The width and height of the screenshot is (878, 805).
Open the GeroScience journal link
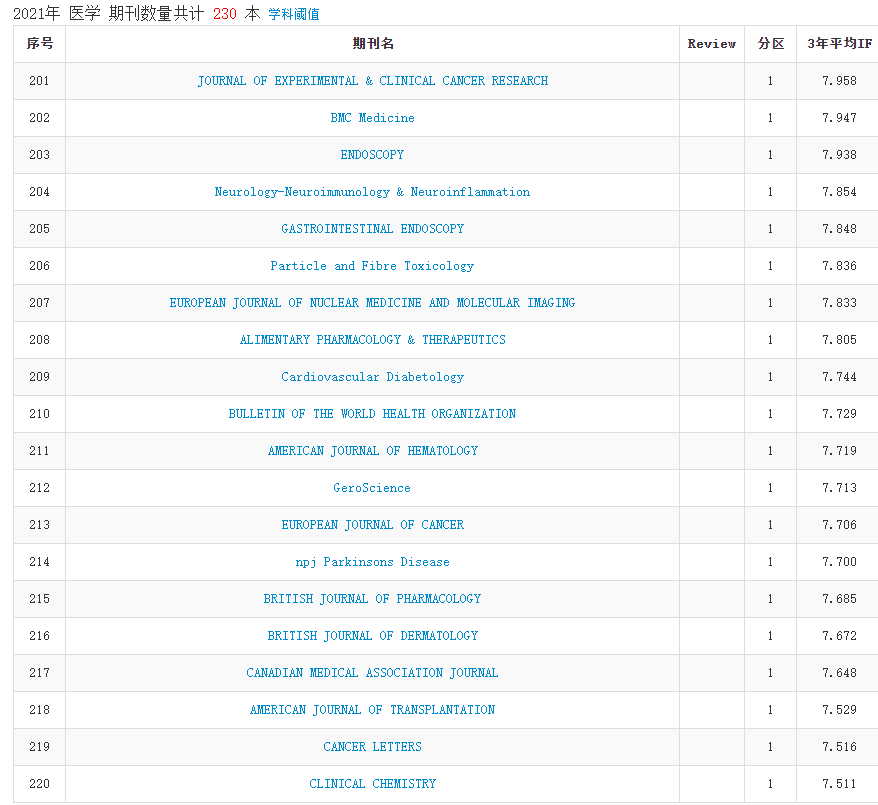click(372, 488)
